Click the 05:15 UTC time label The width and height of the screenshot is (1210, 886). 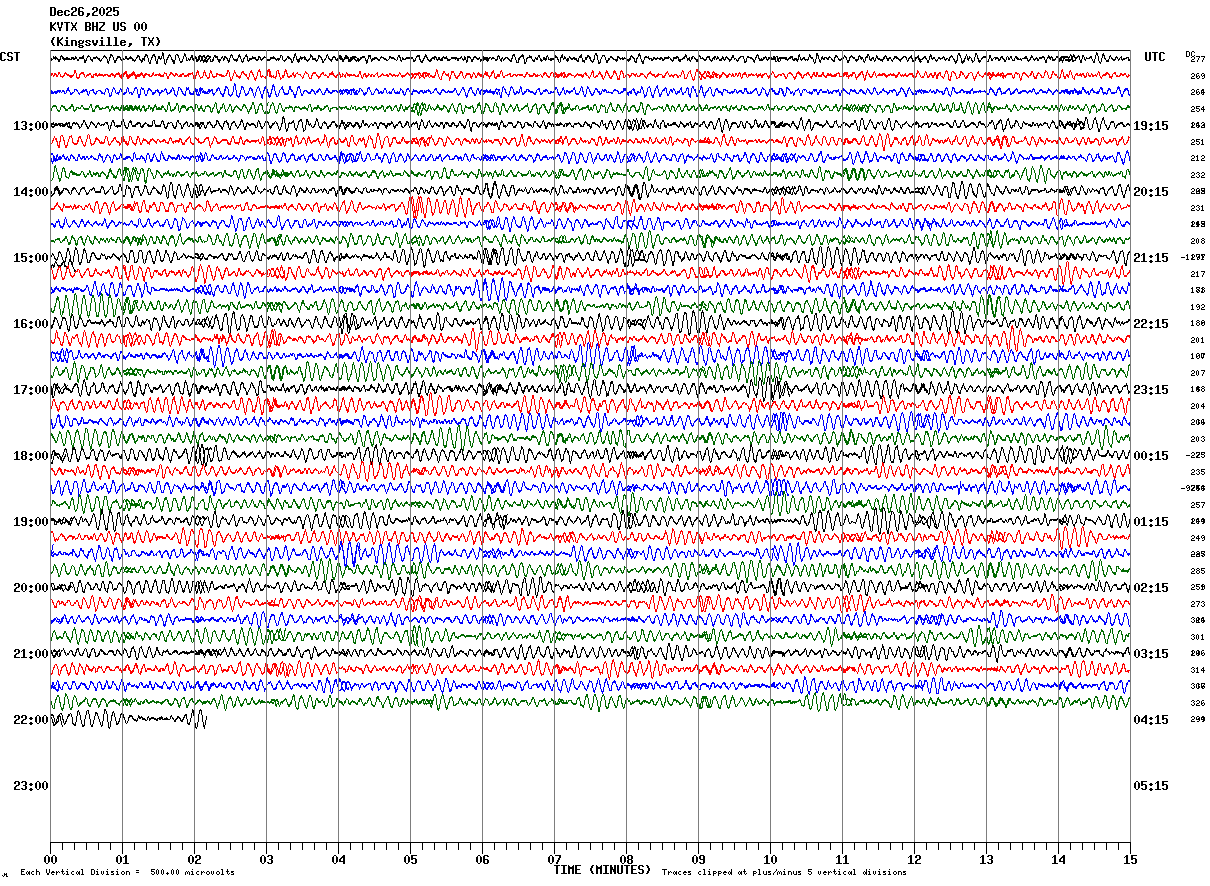click(x=1151, y=786)
